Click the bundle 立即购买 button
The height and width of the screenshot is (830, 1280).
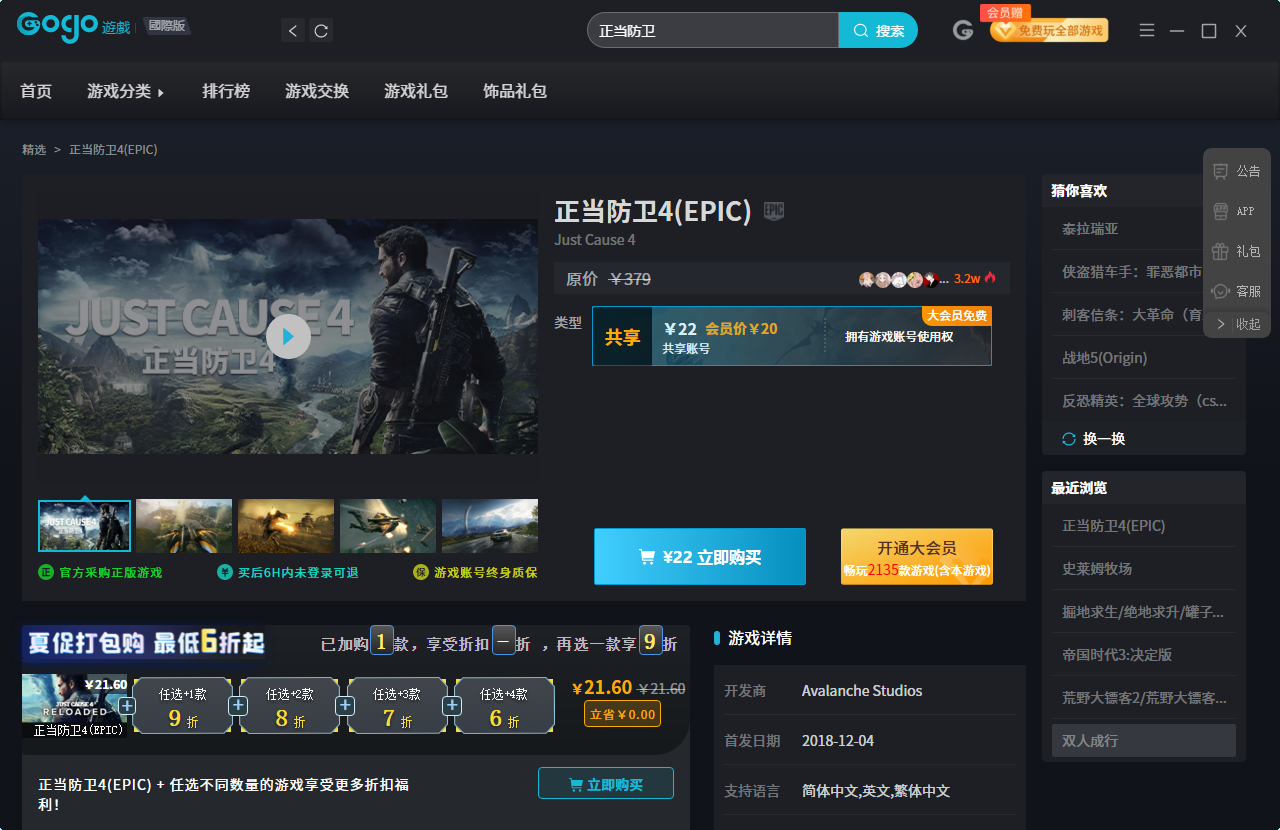pyautogui.click(x=606, y=784)
